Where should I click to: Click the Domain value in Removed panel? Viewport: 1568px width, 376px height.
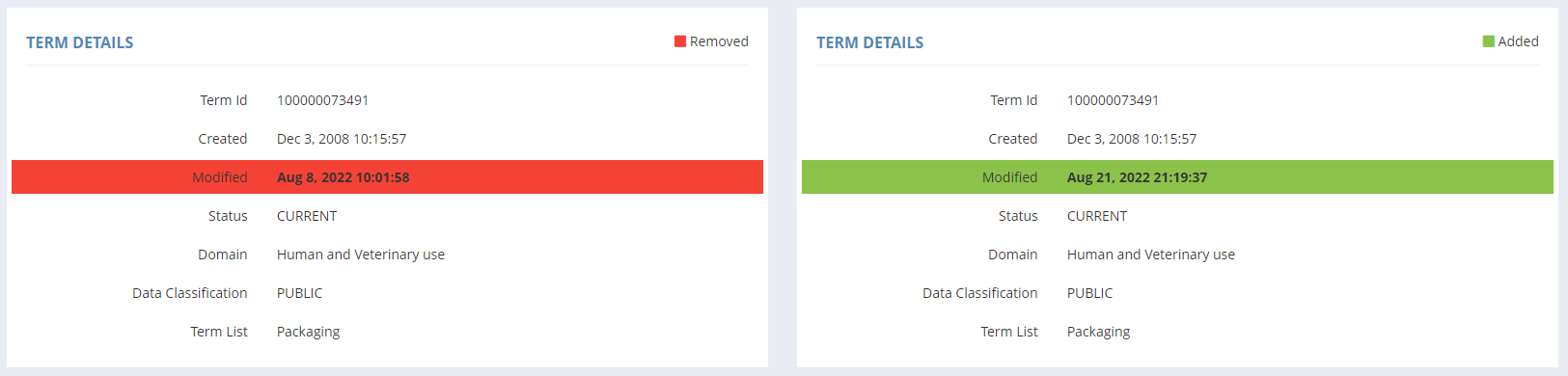(361, 255)
